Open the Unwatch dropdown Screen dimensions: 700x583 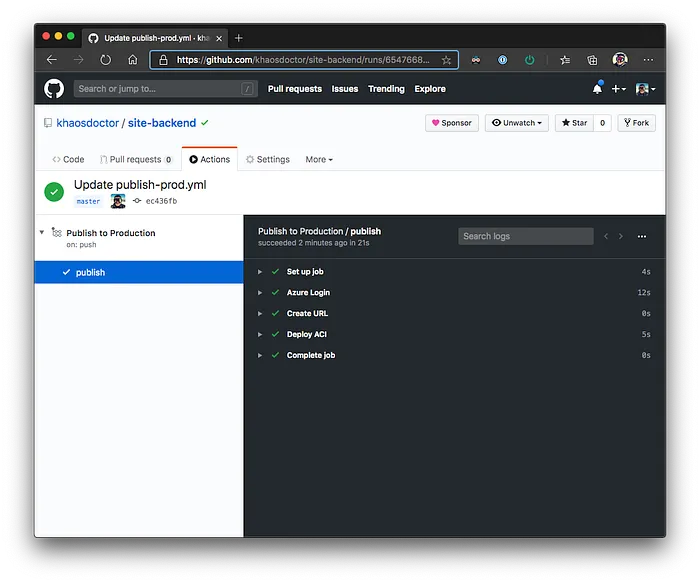tap(517, 123)
